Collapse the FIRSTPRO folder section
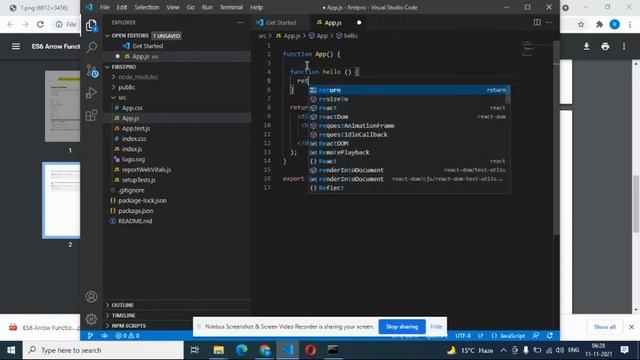640x360 pixels. (x=107, y=67)
